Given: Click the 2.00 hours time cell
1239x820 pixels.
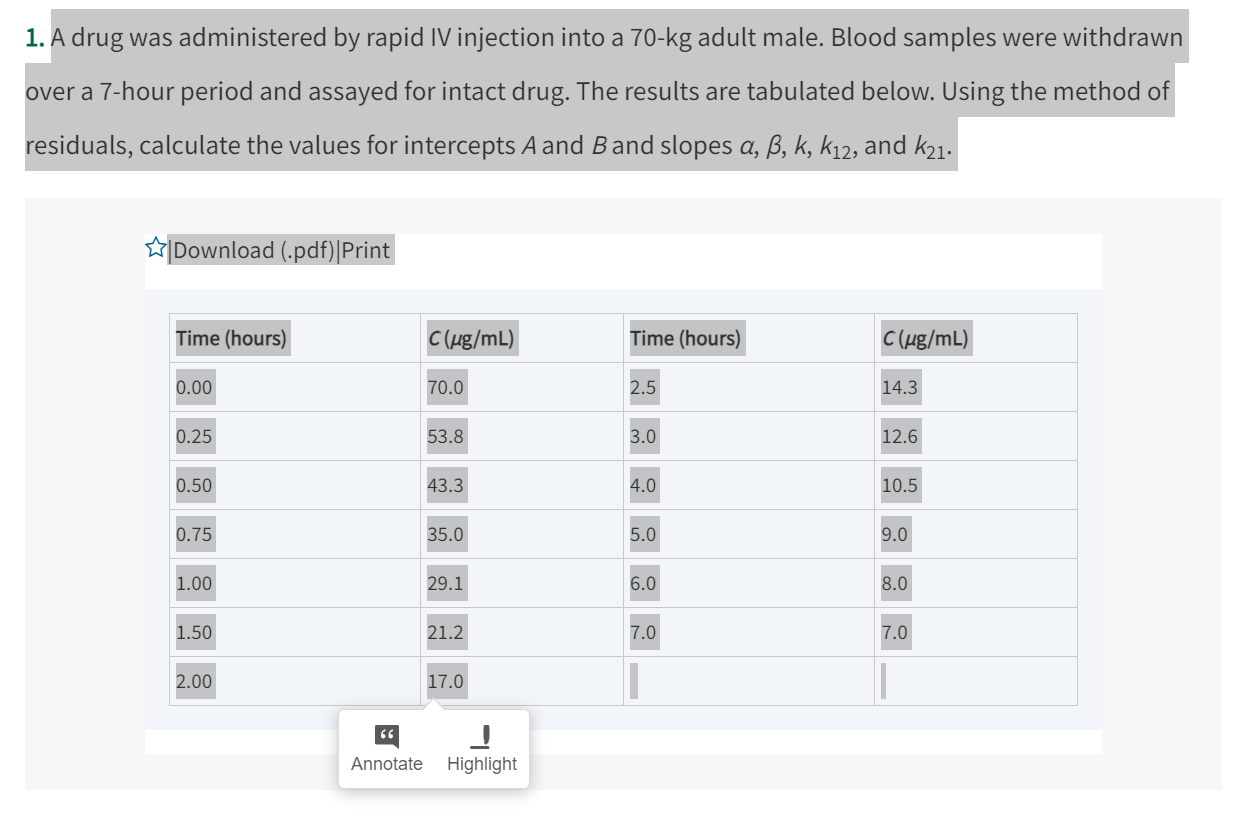Looking at the screenshot, I should click(193, 681).
